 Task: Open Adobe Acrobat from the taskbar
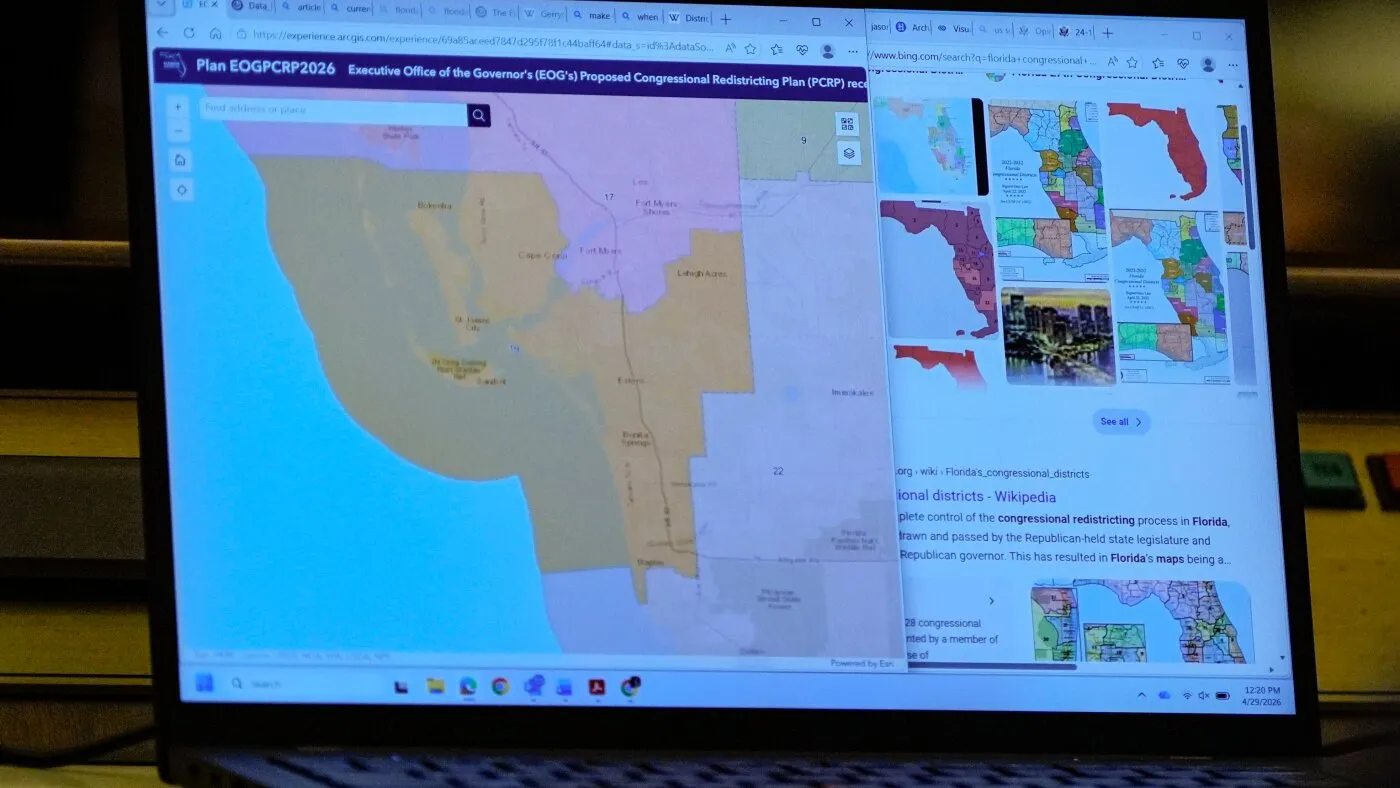(596, 687)
